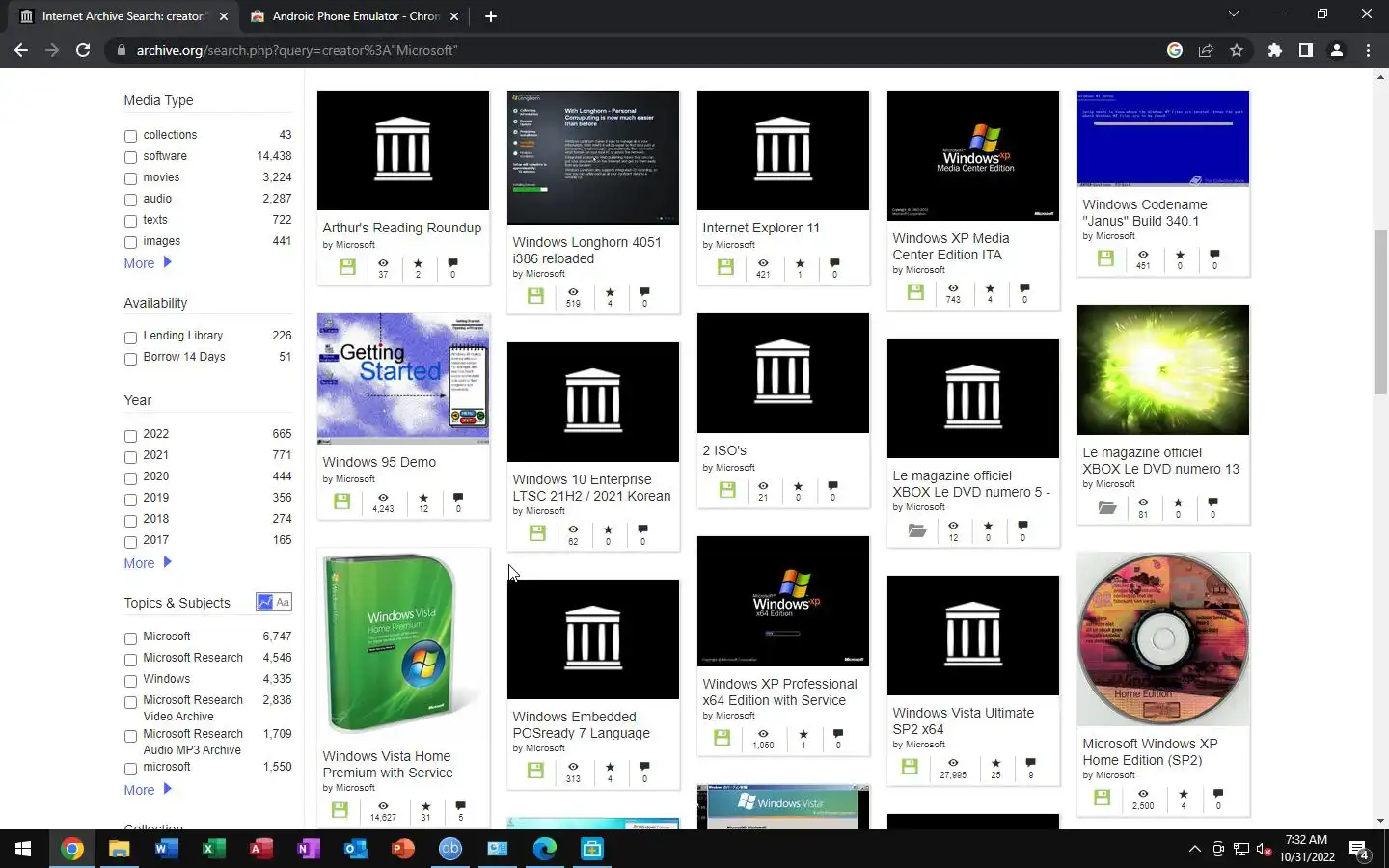Open the Windows XP Home Edition CD thumbnail
The width and height of the screenshot is (1389, 868).
coord(1163,639)
